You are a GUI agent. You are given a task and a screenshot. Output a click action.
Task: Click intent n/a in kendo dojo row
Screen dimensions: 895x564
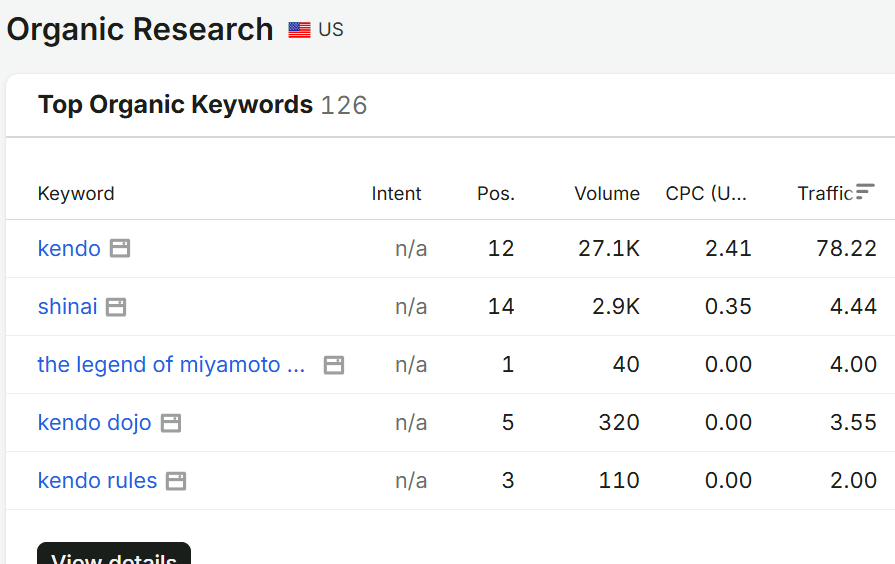click(x=411, y=423)
